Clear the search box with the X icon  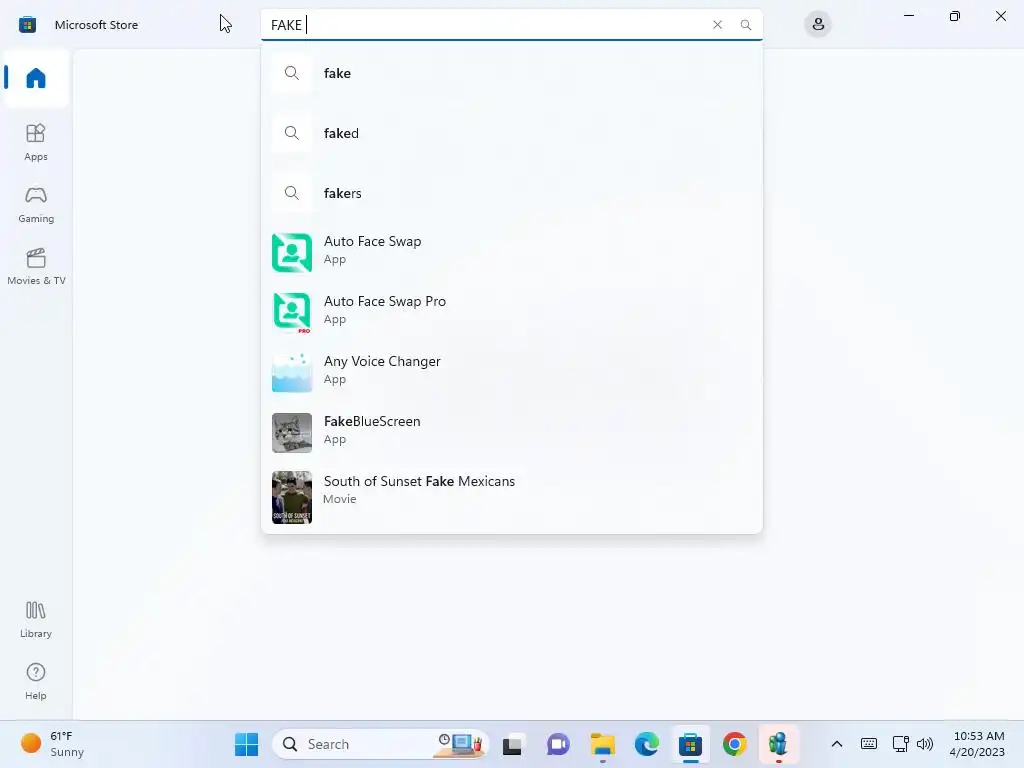tap(717, 25)
